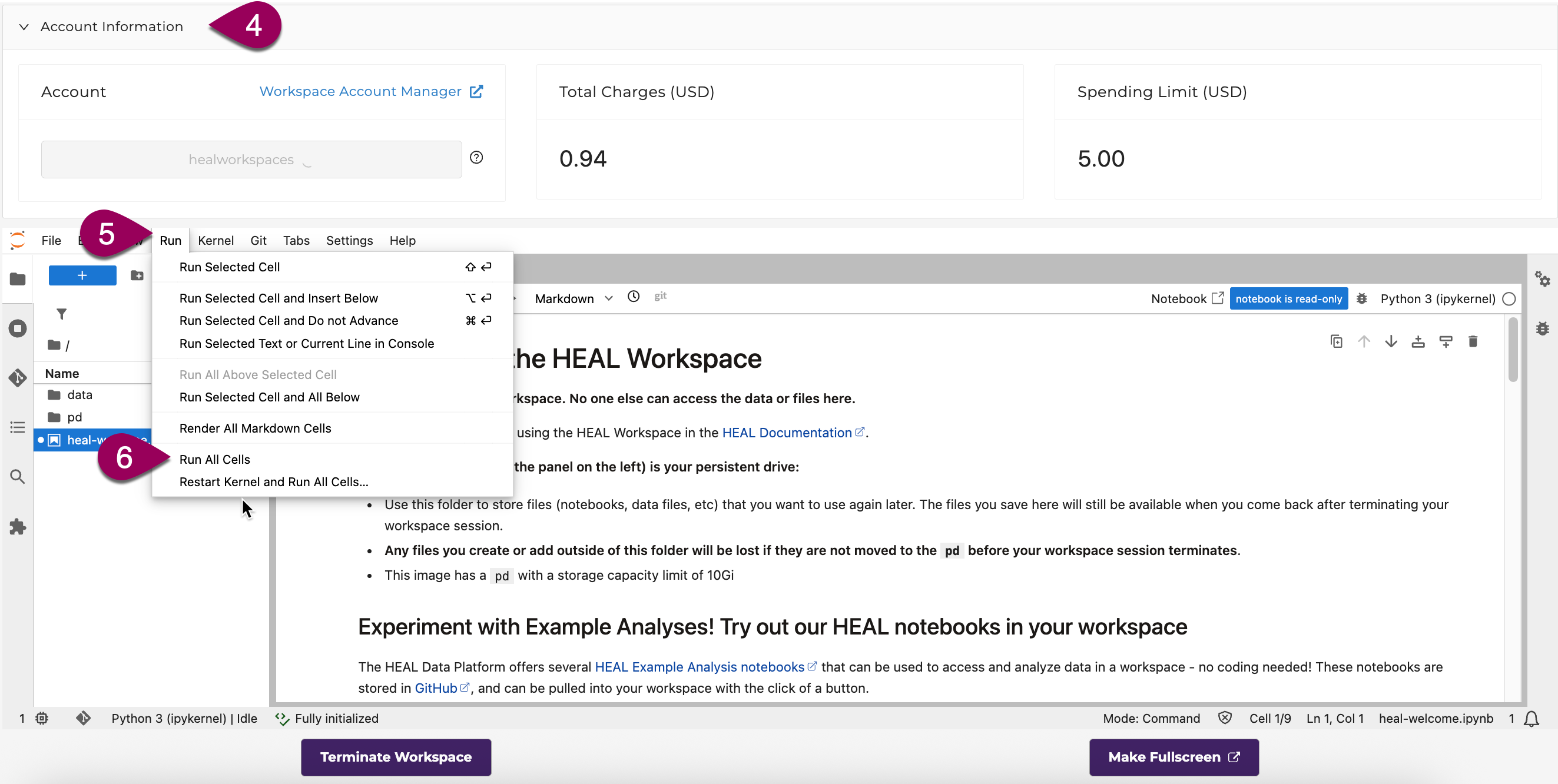Enable debugger bug icon beside kernel name
1558x784 pixels.
[x=1361, y=298]
